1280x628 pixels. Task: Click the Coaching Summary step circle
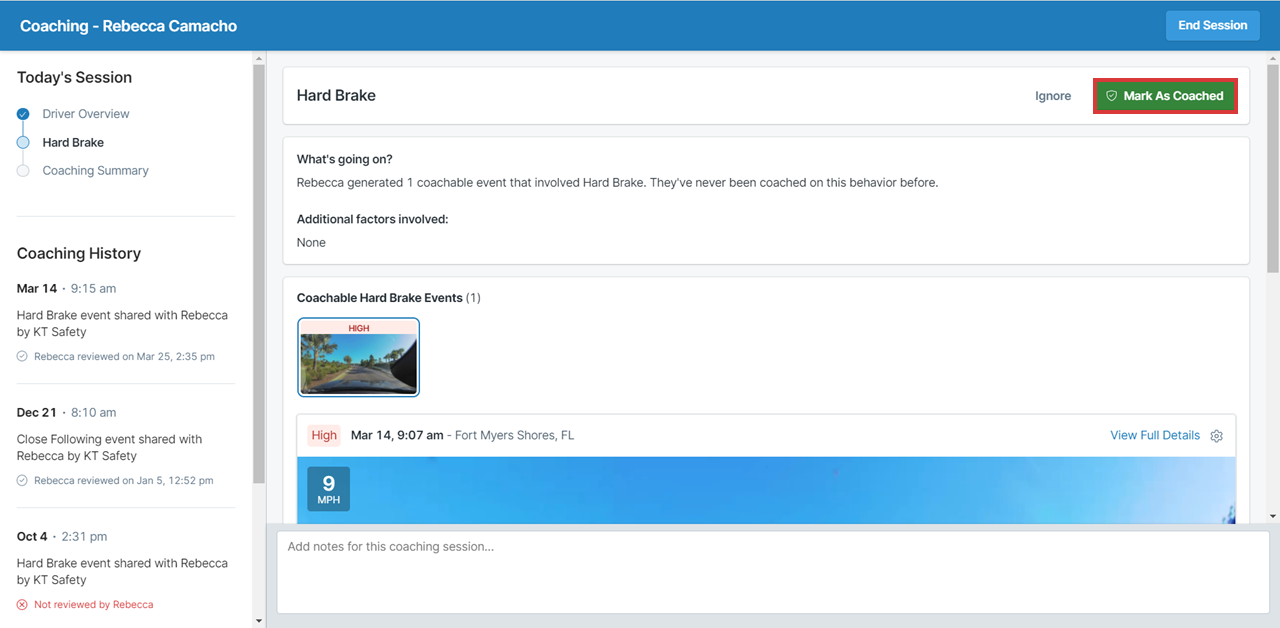pyautogui.click(x=23, y=171)
